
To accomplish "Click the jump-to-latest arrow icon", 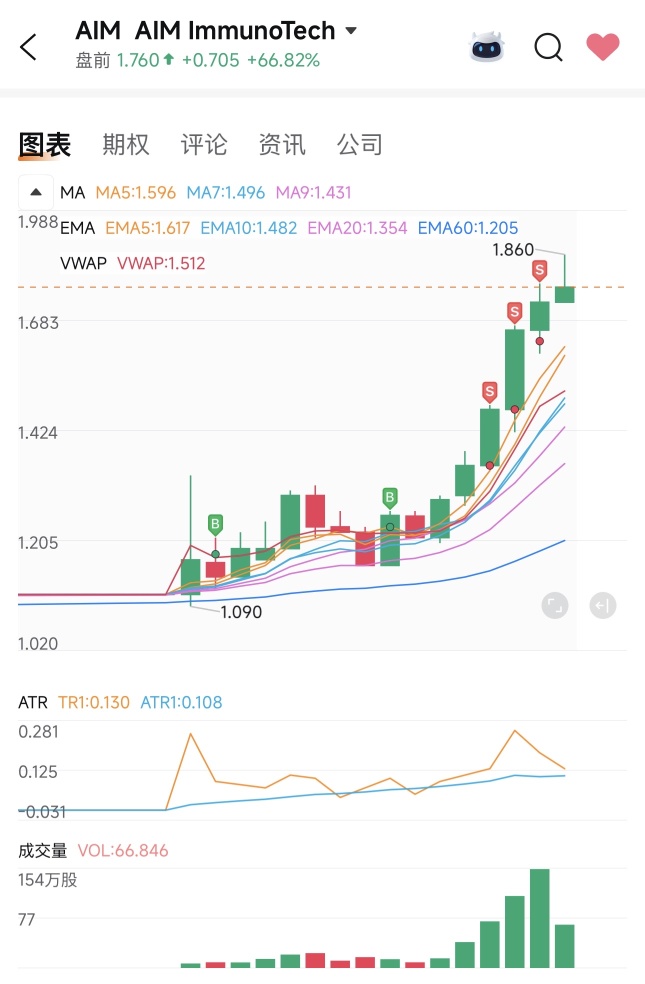I will (602, 606).
